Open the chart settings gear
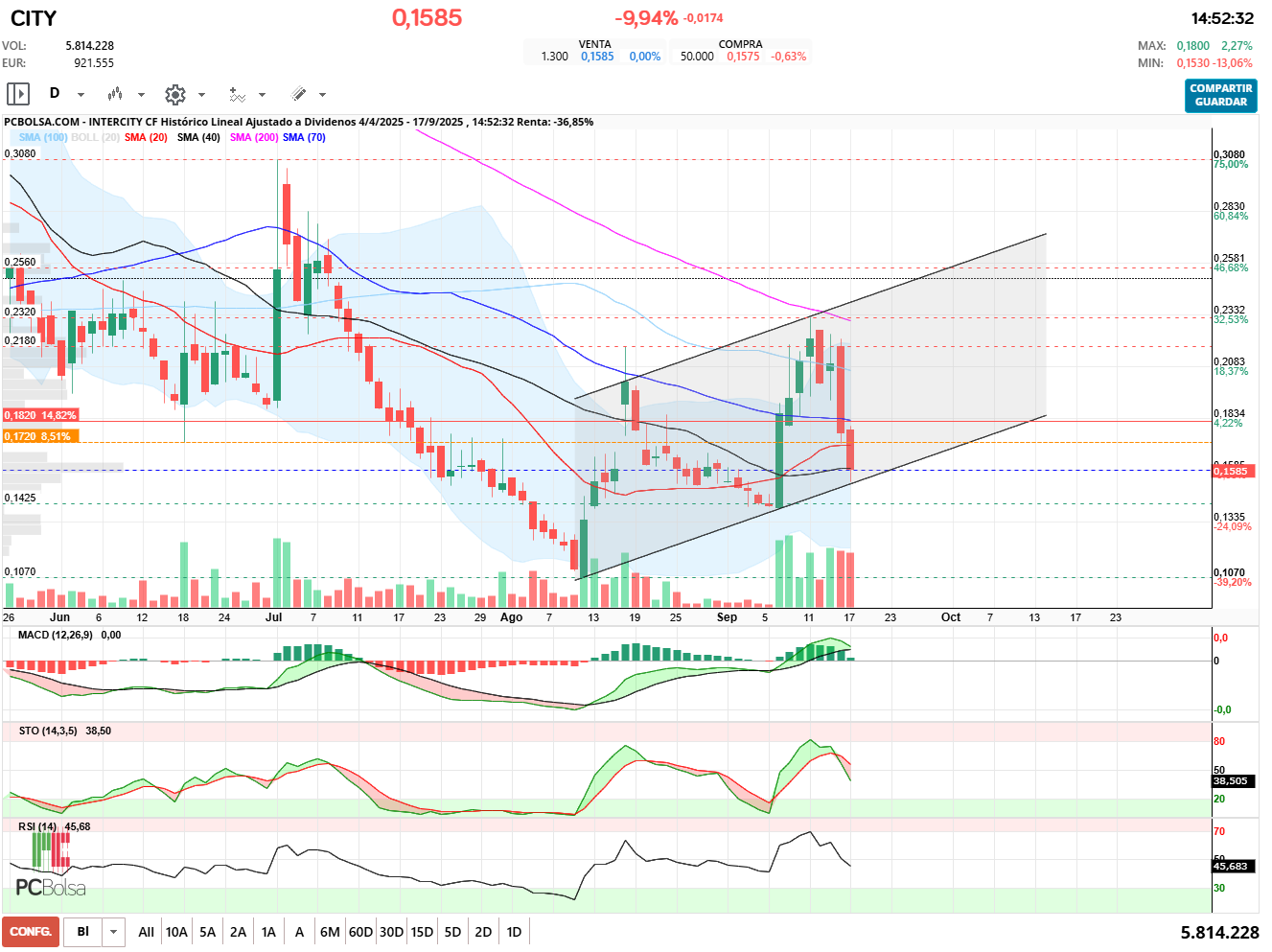 coord(174,94)
